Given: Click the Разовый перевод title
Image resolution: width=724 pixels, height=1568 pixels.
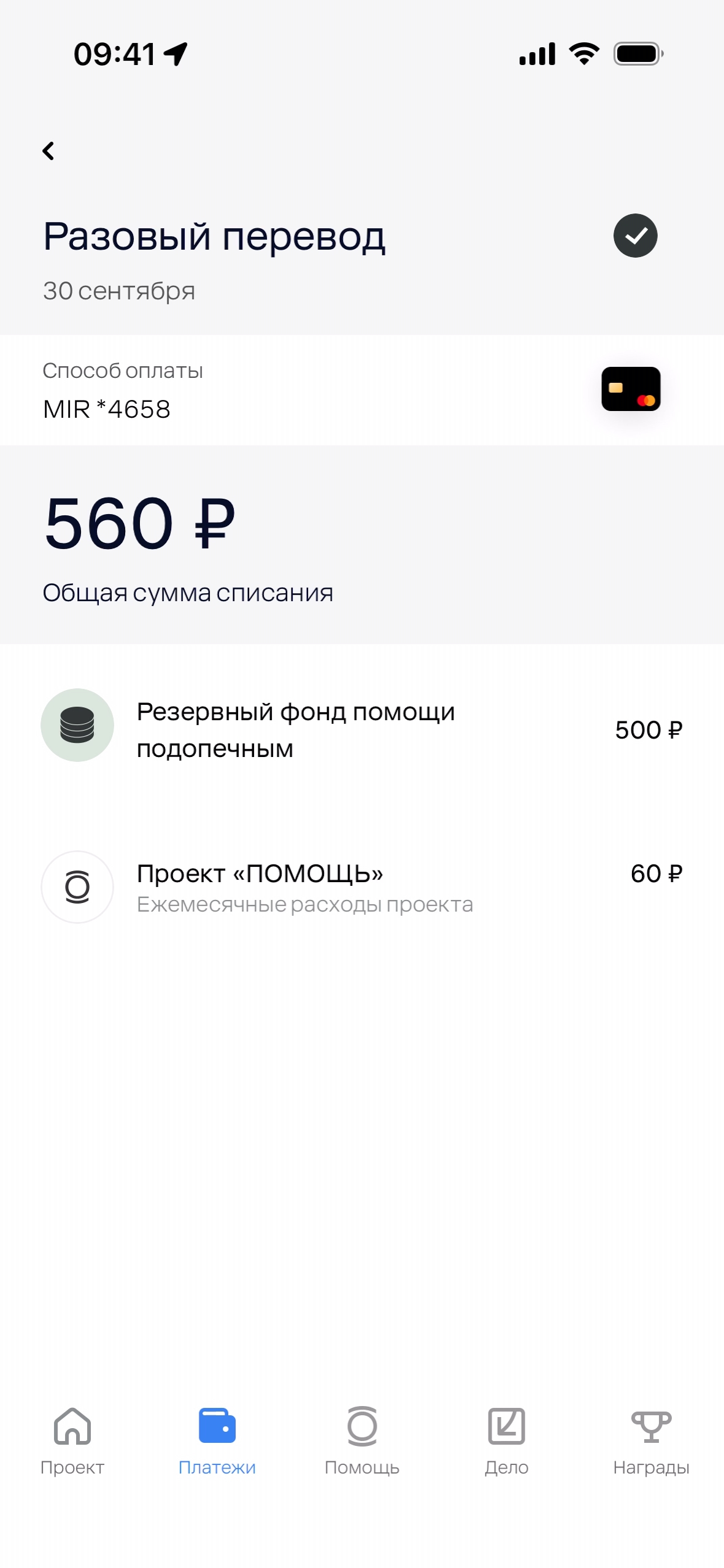Looking at the screenshot, I should click(214, 237).
